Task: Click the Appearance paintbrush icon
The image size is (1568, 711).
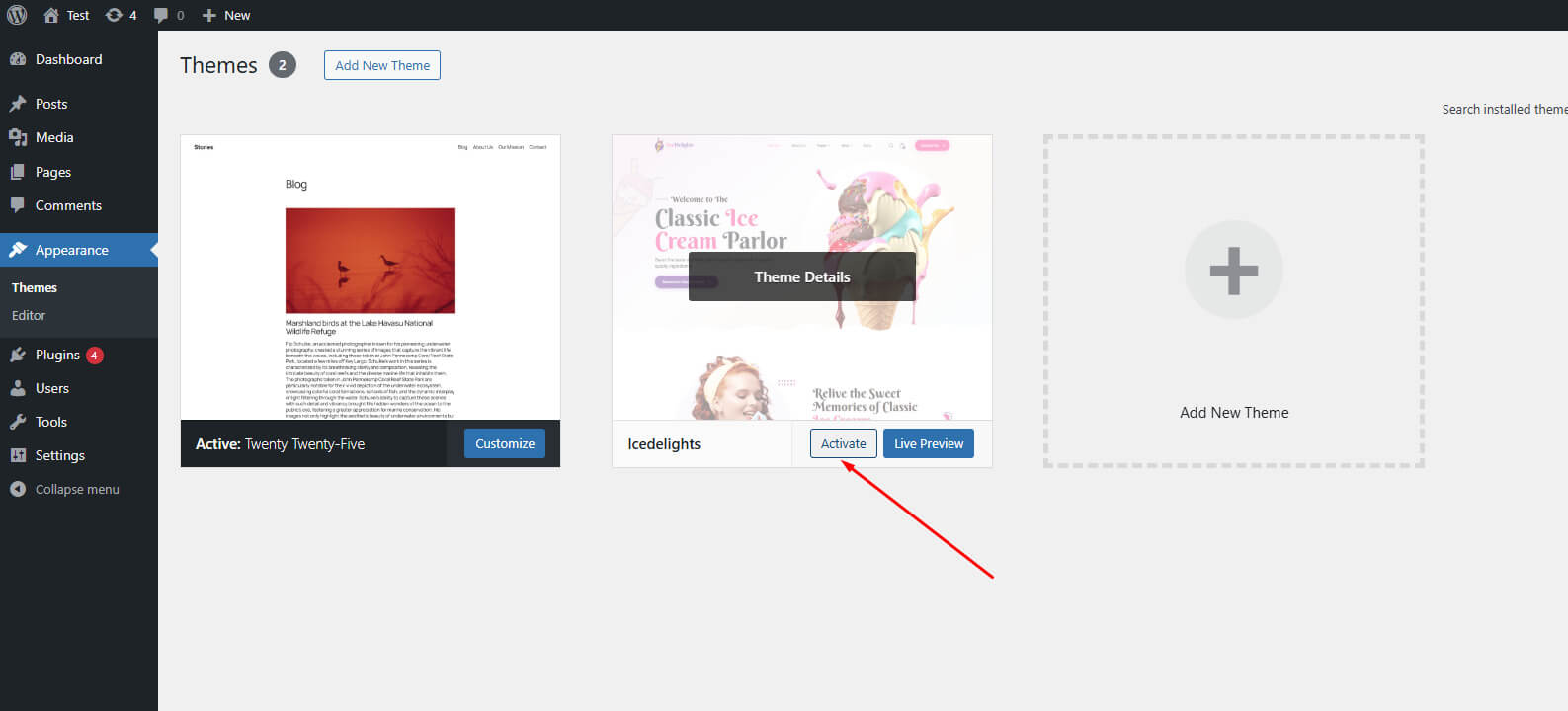Action: click(x=18, y=250)
